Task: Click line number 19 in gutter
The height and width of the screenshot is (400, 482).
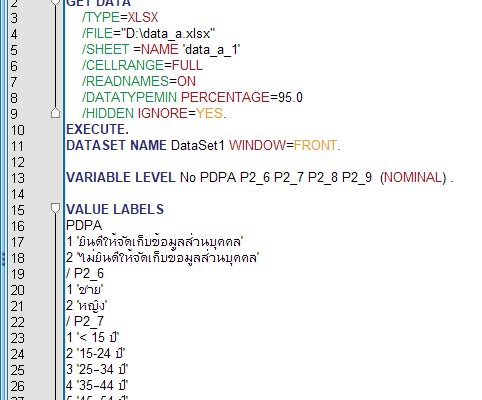Action: tap(18, 274)
